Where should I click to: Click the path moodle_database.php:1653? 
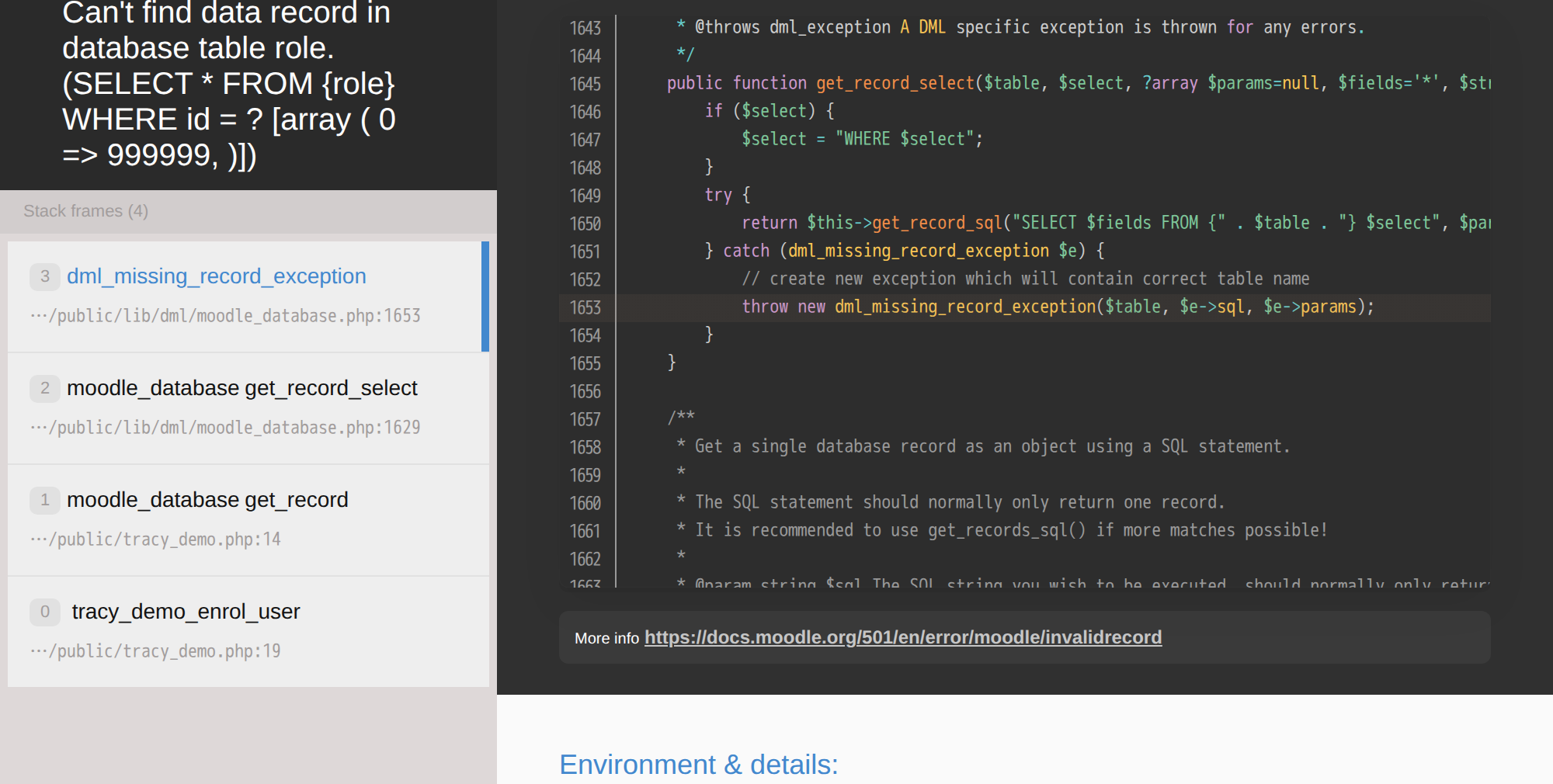[225, 316]
